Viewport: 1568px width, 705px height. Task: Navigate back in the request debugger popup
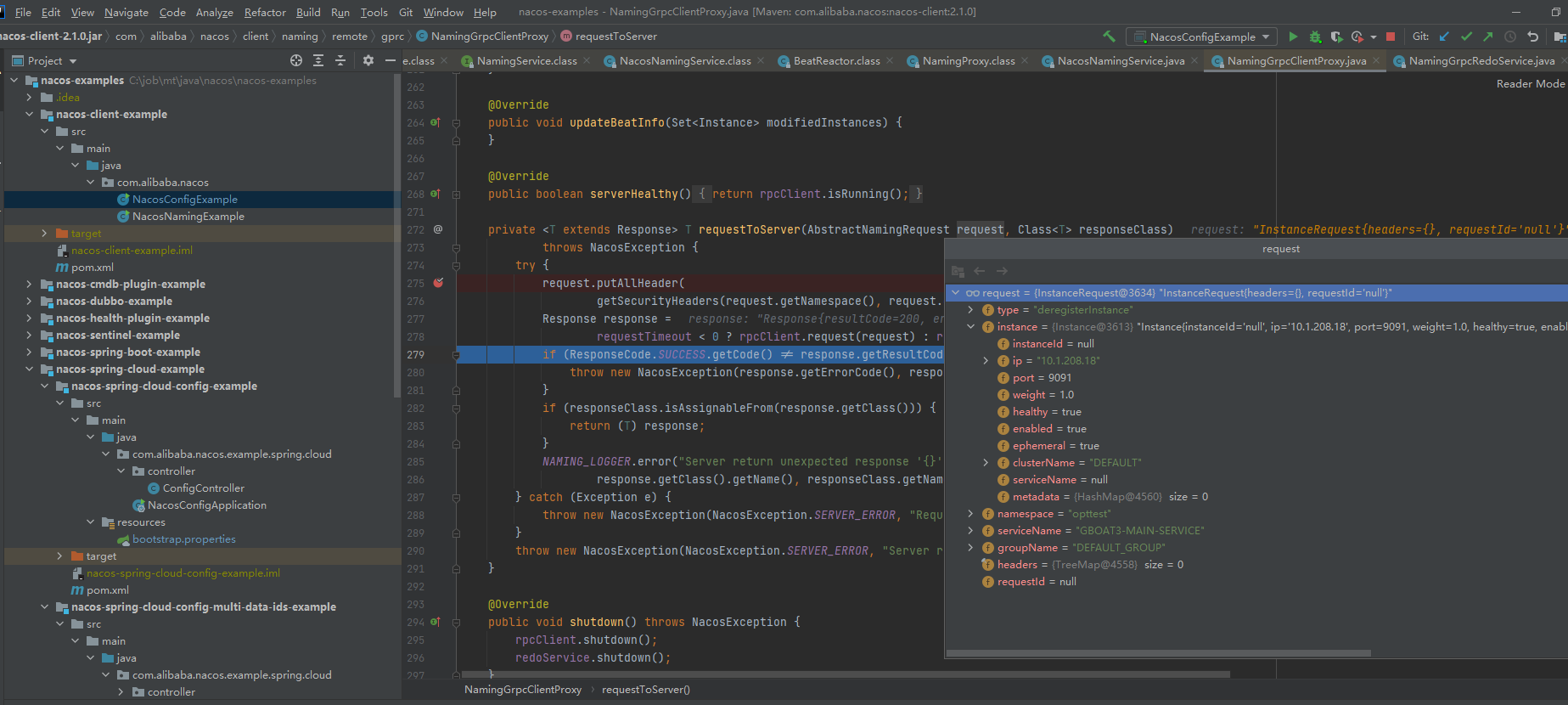click(x=980, y=271)
